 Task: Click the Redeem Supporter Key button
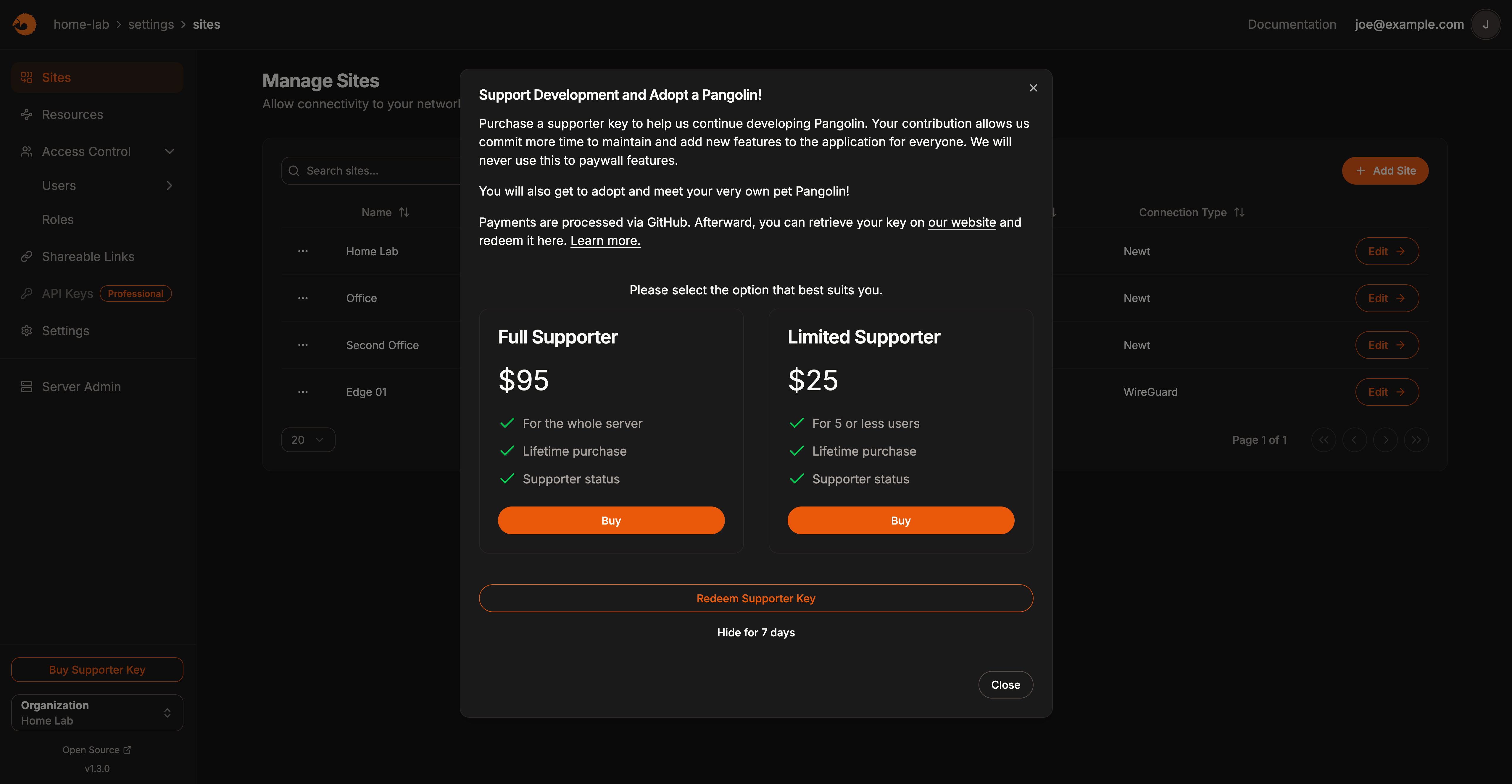[755, 599]
